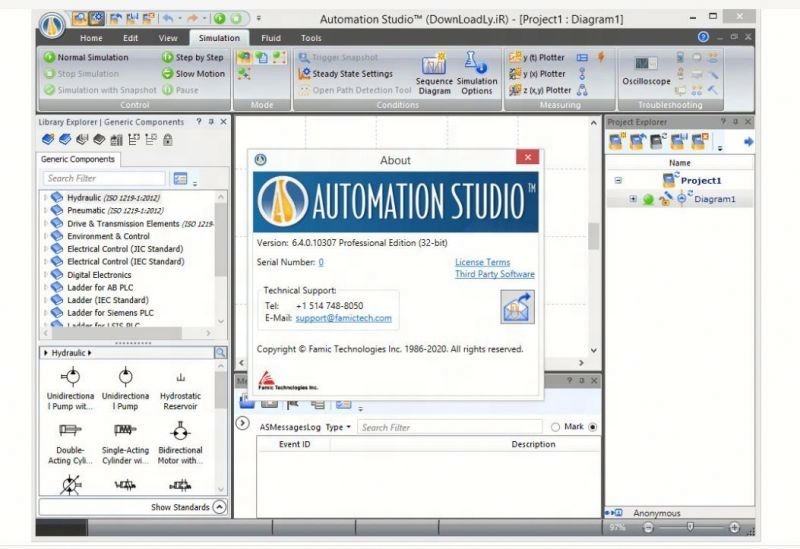The height and width of the screenshot is (549, 800).
Task: Launch the Oscilloscope tool
Action: click(x=647, y=73)
